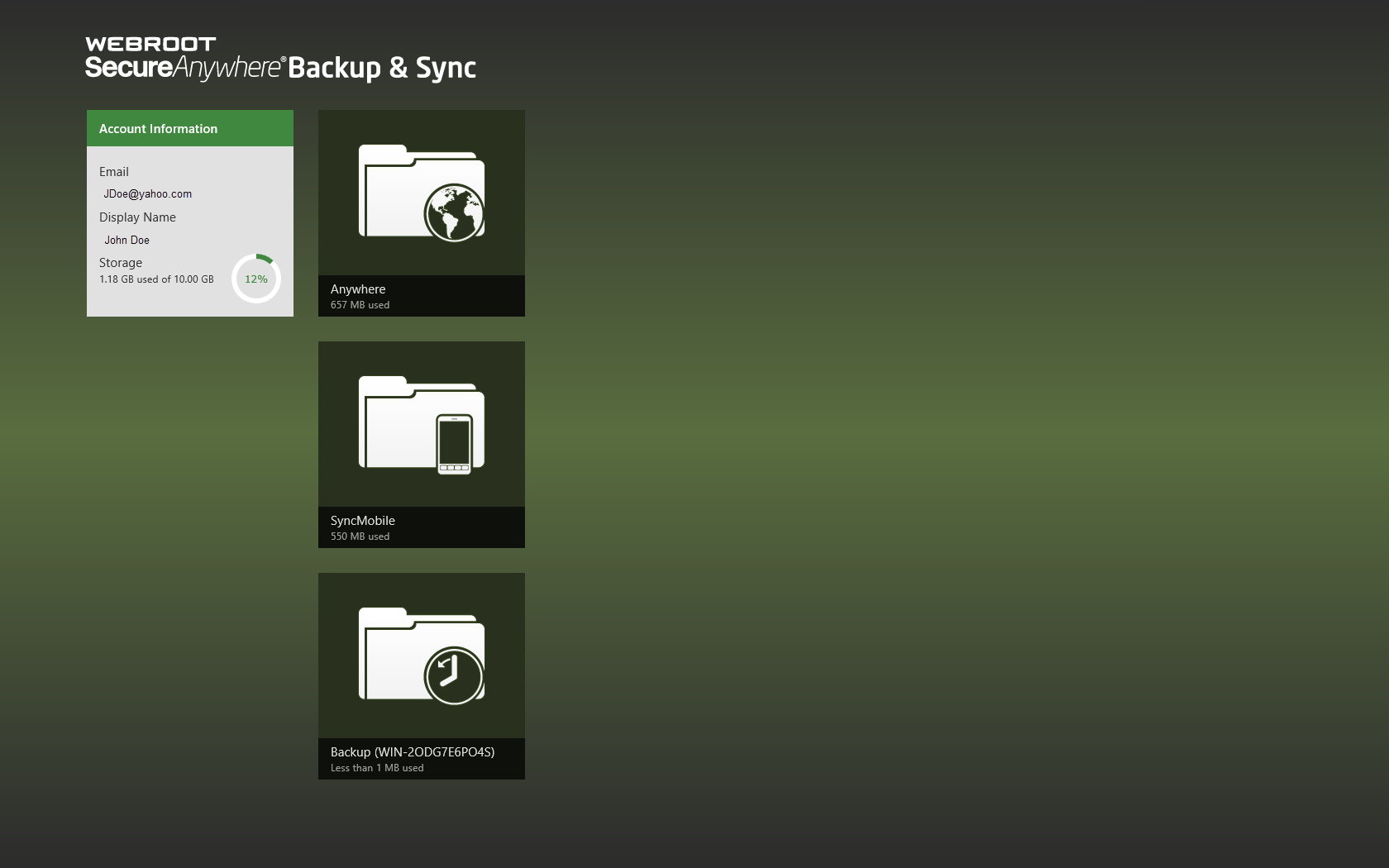The image size is (1389, 868).
Task: Click the 1.18 GB used of 10.00 GB text
Action: 156,279
